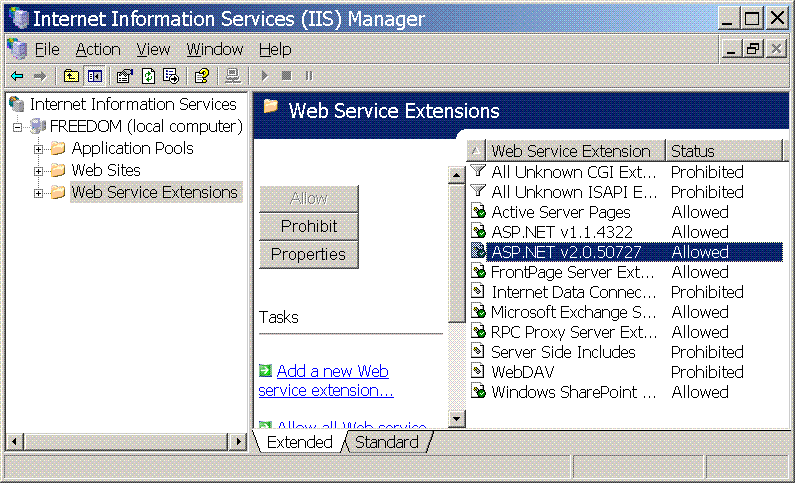Click the tree pane scroll left arrow
795x483 pixels.
[15, 441]
